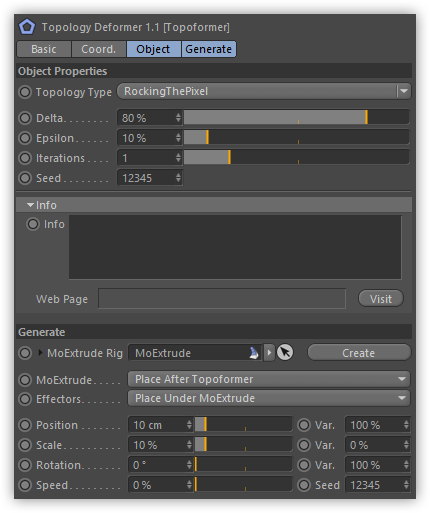Viewport: 430px width, 513px height.
Task: Open the MoExtrude Rig link field arrow menu
Action: pos(269,352)
